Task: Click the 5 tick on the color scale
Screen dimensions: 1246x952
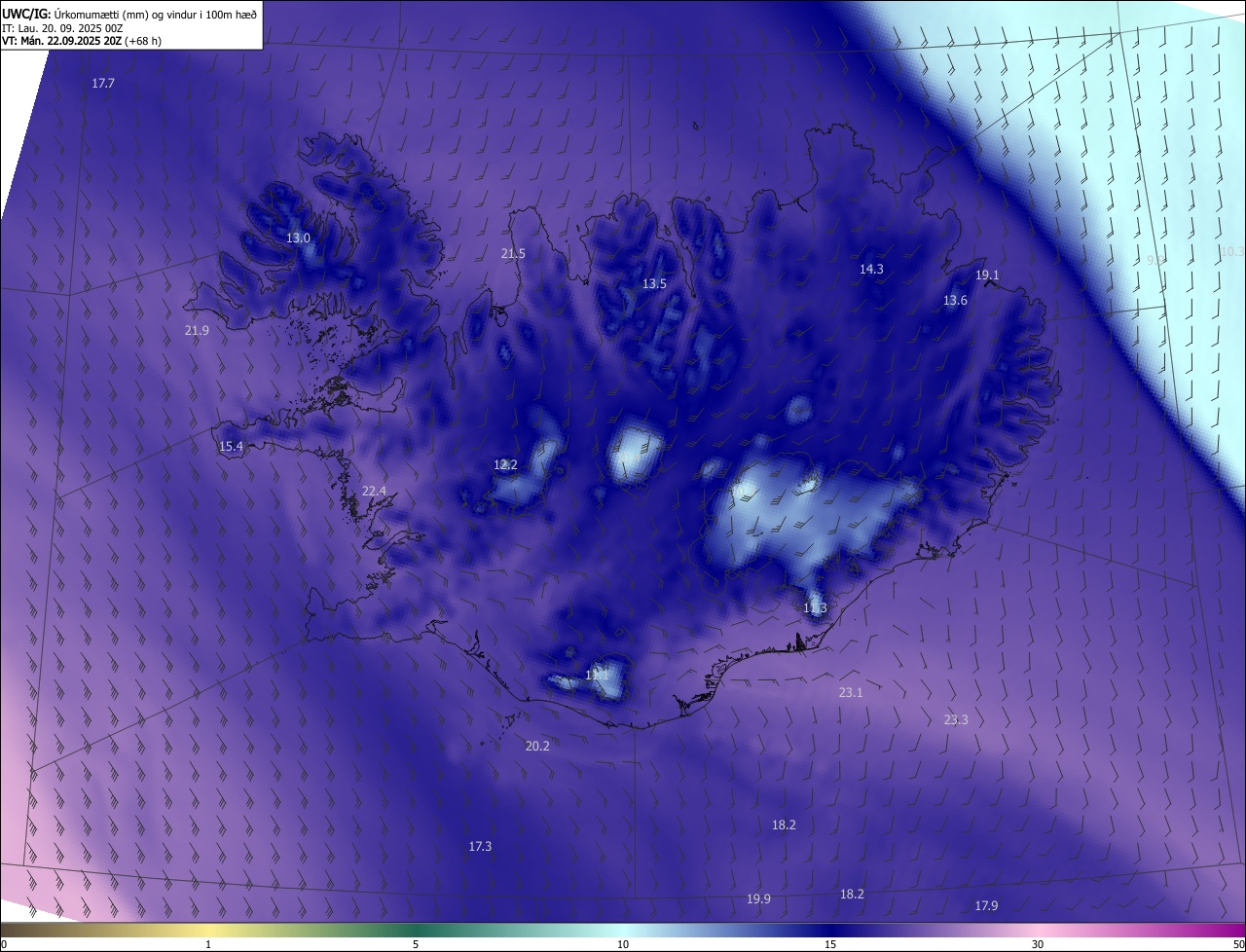Action: (x=416, y=944)
